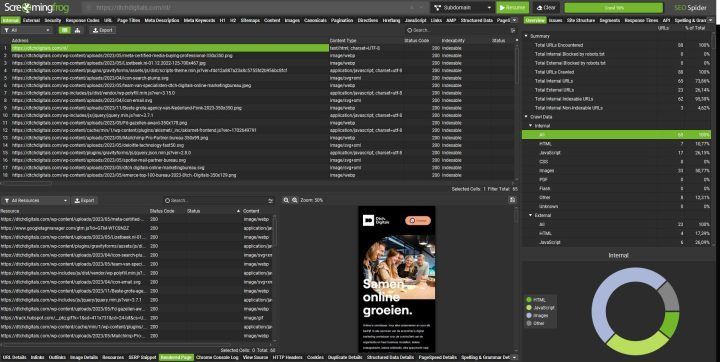Switch to the Canonicals tab
The image size is (720, 362).
[x=315, y=20]
